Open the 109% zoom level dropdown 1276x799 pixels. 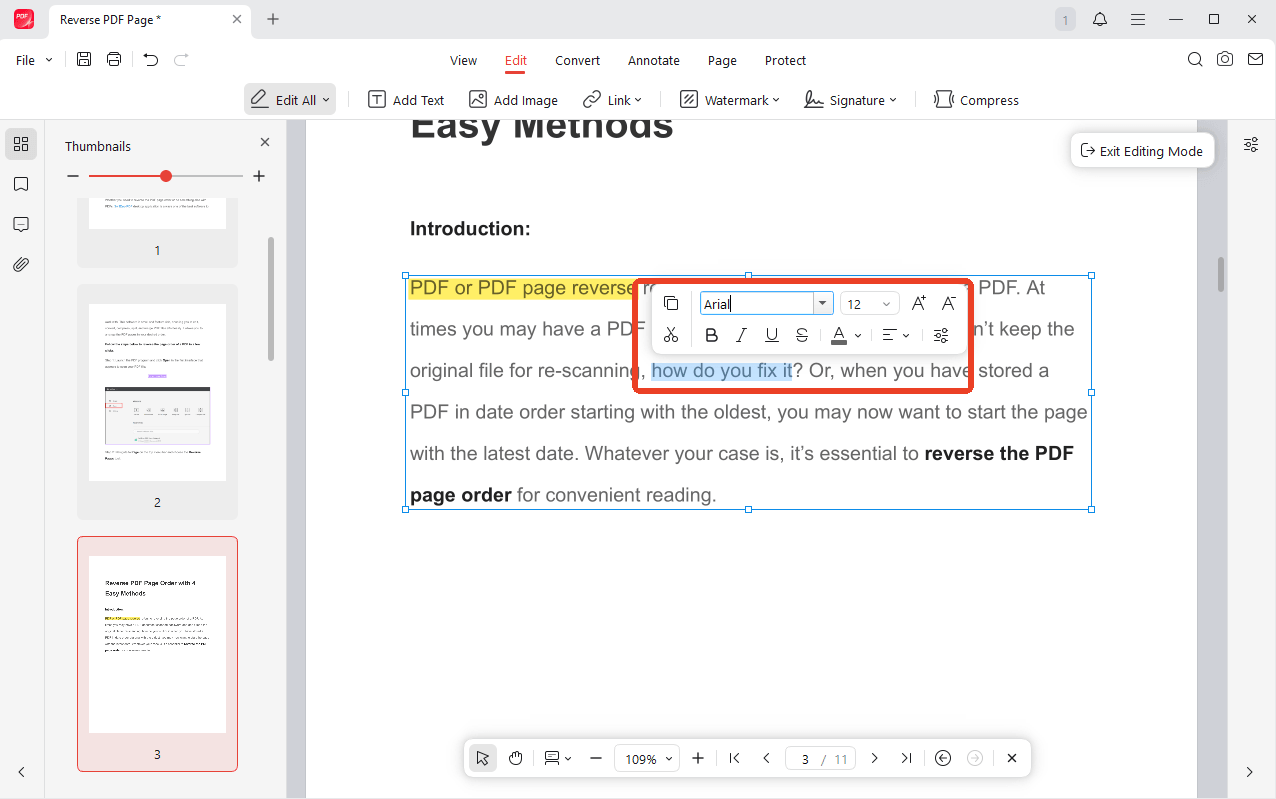click(646, 758)
